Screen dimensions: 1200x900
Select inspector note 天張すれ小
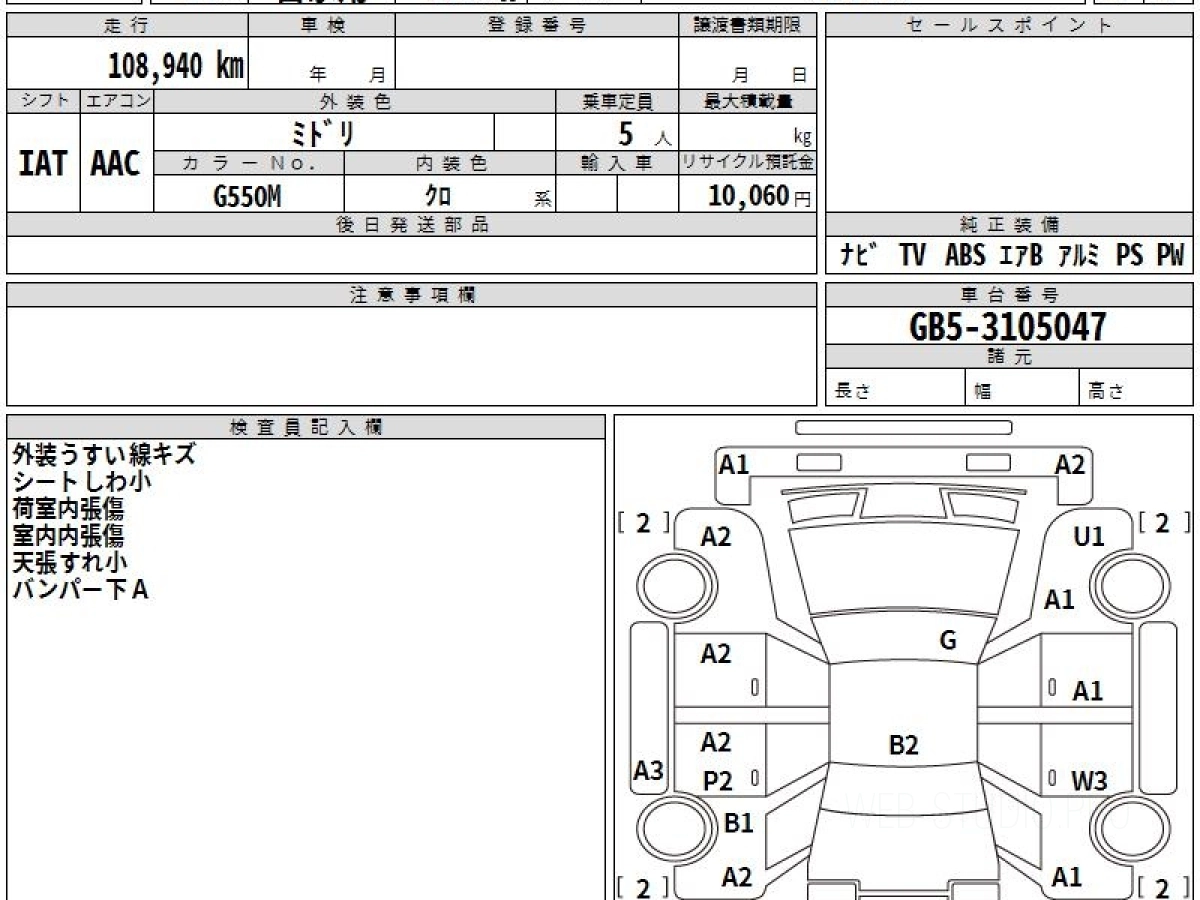pos(70,562)
